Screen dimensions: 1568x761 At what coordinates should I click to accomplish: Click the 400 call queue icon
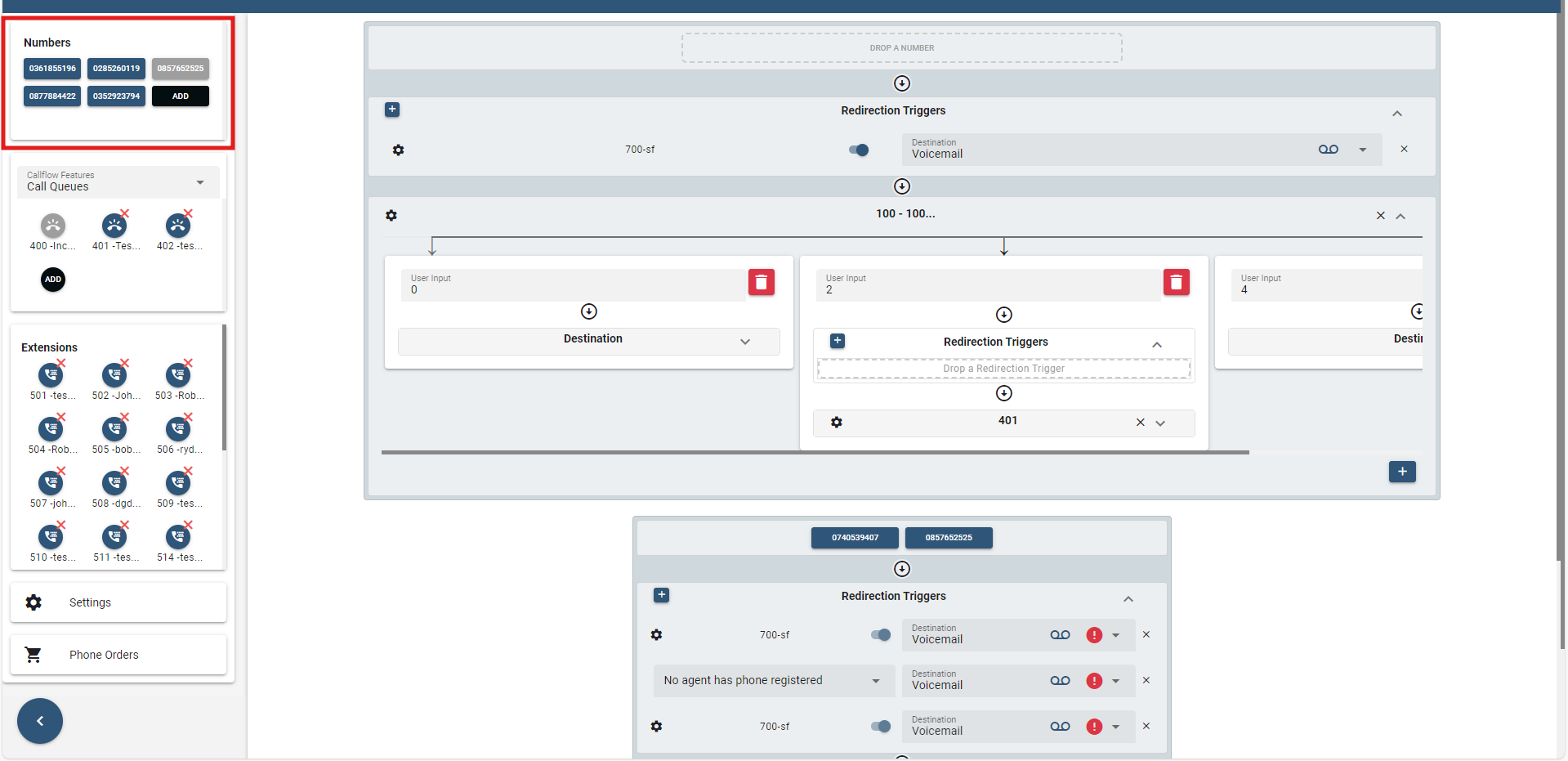(53, 226)
